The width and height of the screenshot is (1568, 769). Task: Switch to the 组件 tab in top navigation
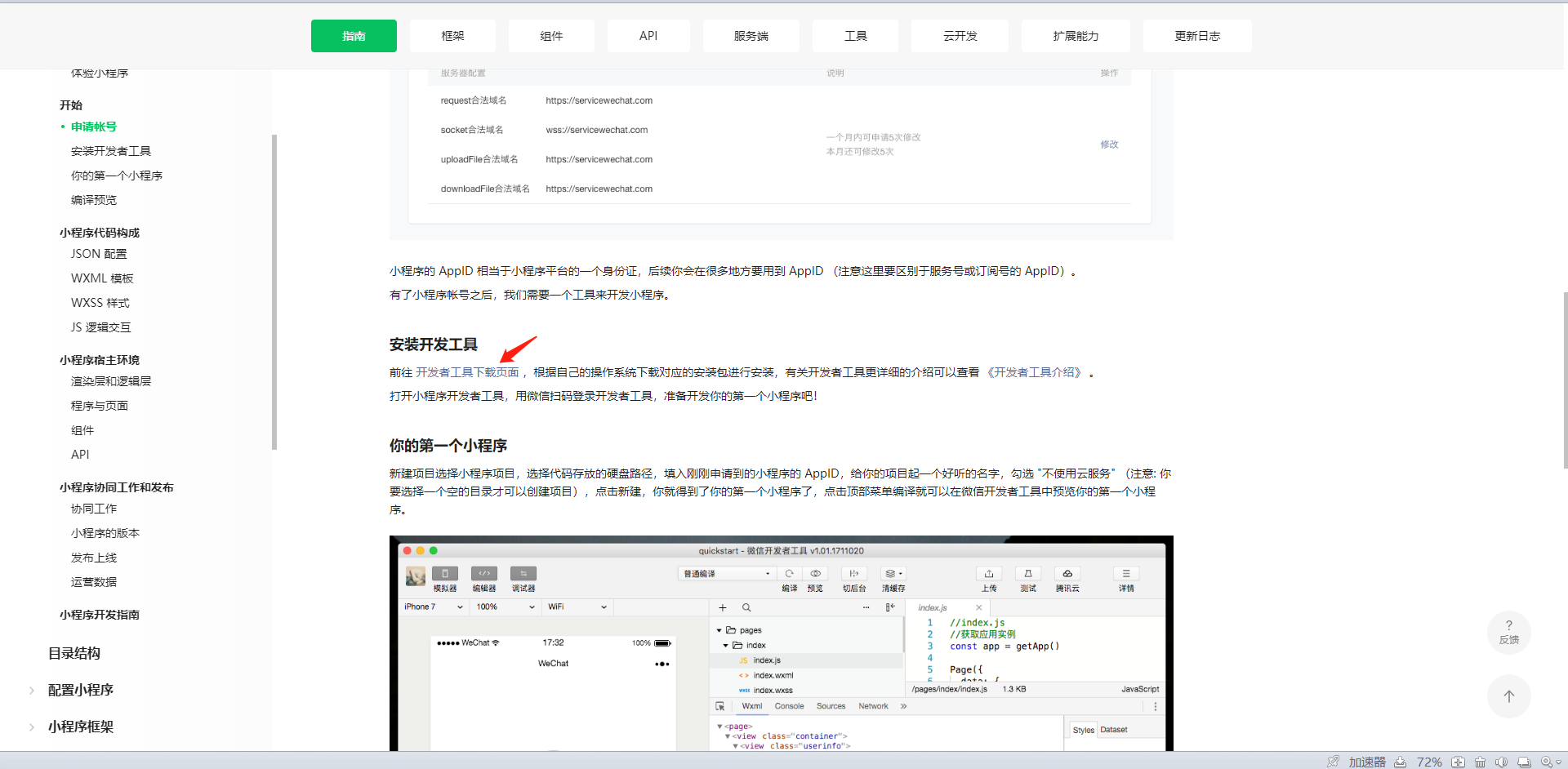pyautogui.click(x=551, y=36)
